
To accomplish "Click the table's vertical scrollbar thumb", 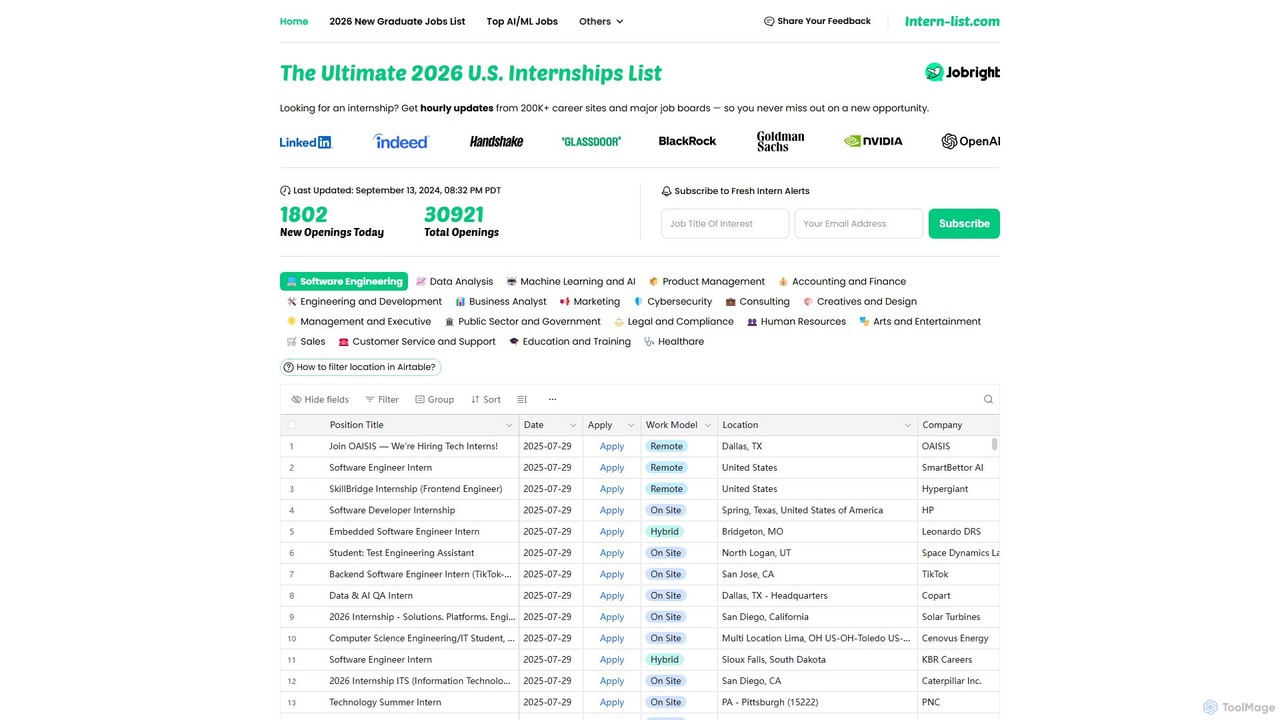I will point(995,444).
